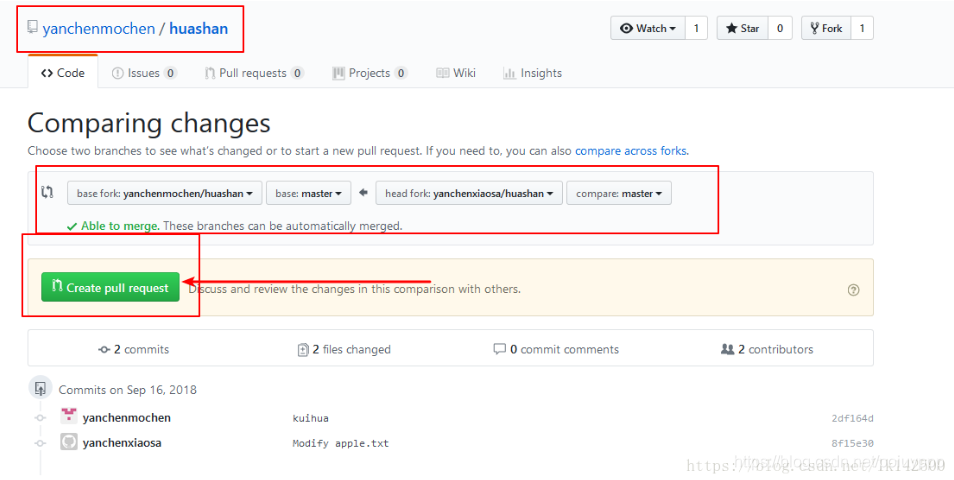Click the yanchenxiaosa avatar in commit list
Image resolution: width=954 pixels, height=480 pixels.
pos(69,442)
